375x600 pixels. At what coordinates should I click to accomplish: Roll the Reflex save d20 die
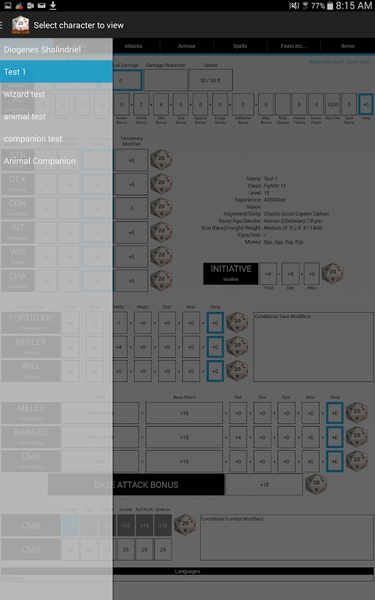coord(237,347)
